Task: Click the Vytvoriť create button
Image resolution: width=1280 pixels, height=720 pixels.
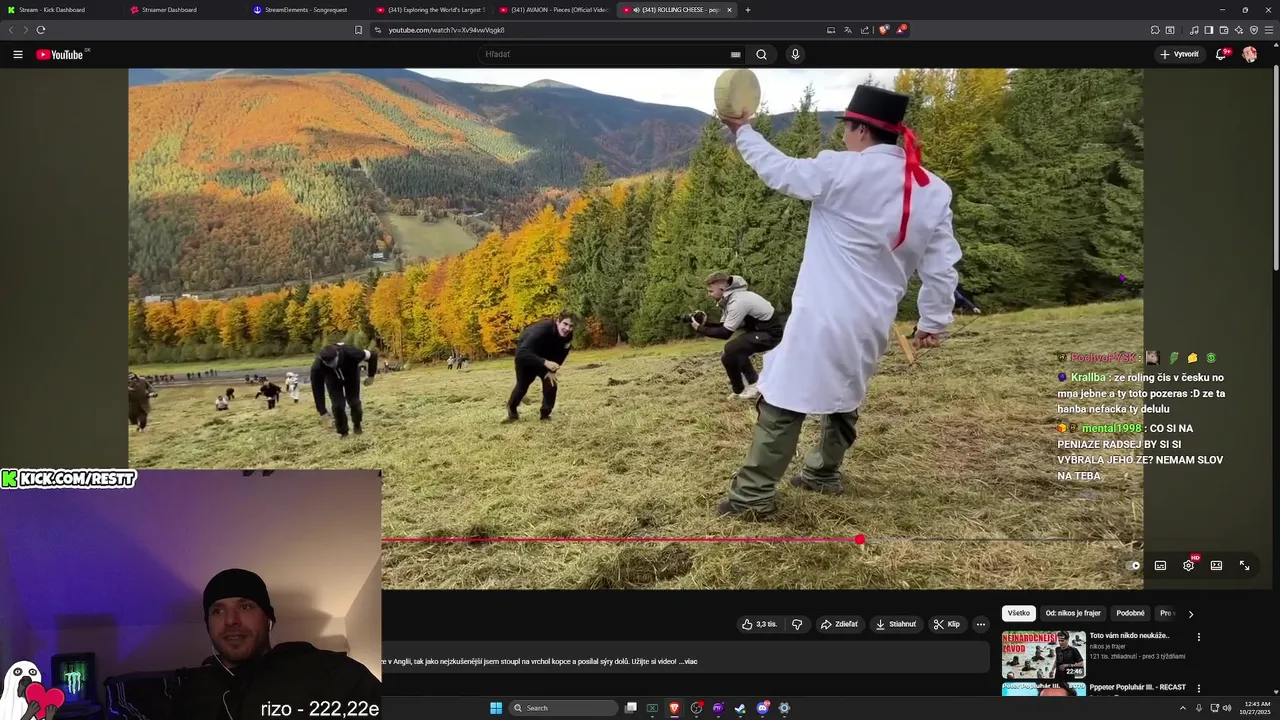Action: click(x=1179, y=54)
